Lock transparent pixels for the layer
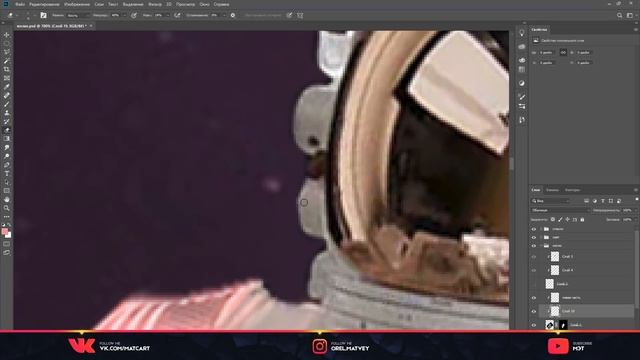 [553, 220]
